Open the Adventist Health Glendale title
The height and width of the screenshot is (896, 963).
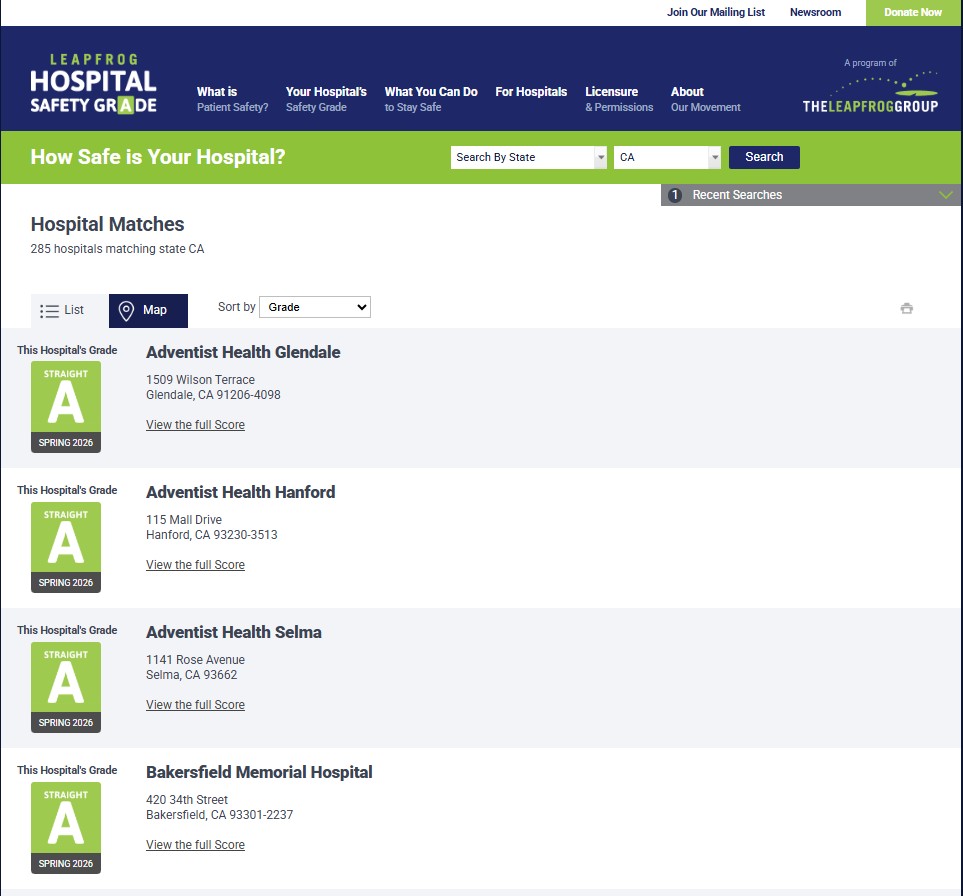pos(243,352)
